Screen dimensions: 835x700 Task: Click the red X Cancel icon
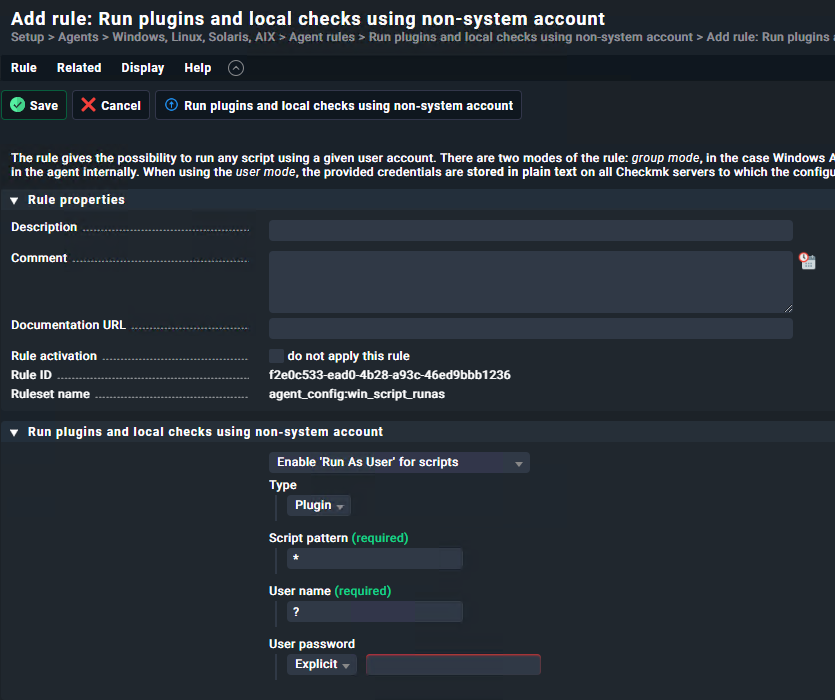[89, 105]
